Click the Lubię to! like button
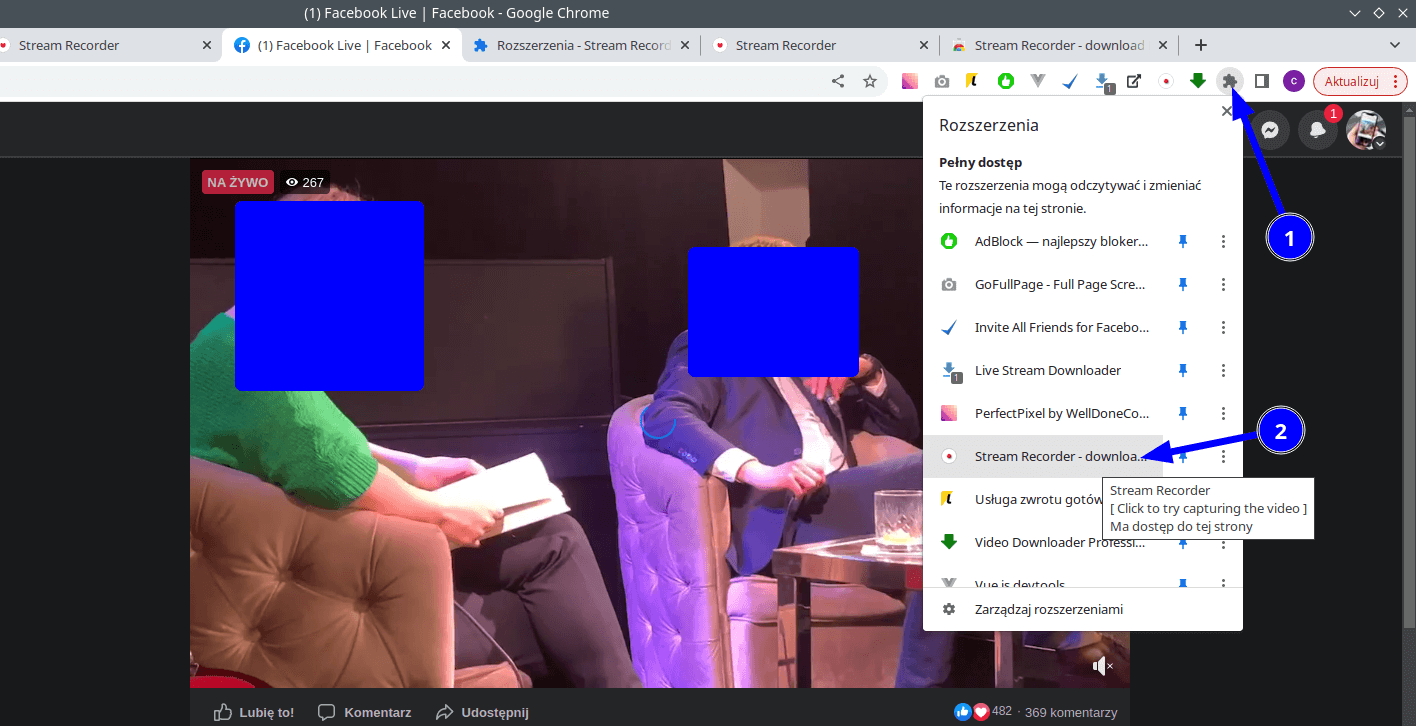 (254, 712)
